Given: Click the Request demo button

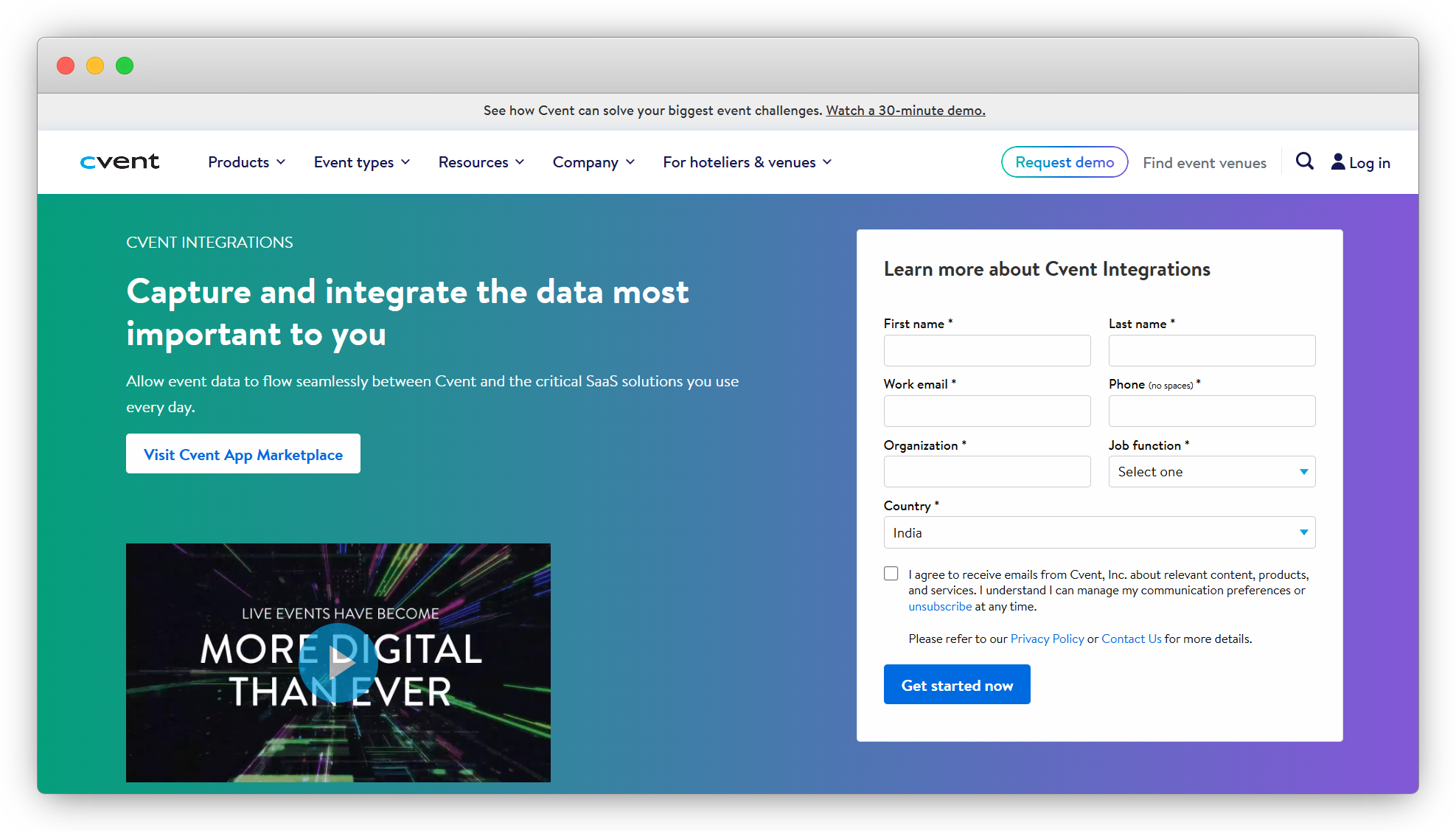Looking at the screenshot, I should point(1064,162).
